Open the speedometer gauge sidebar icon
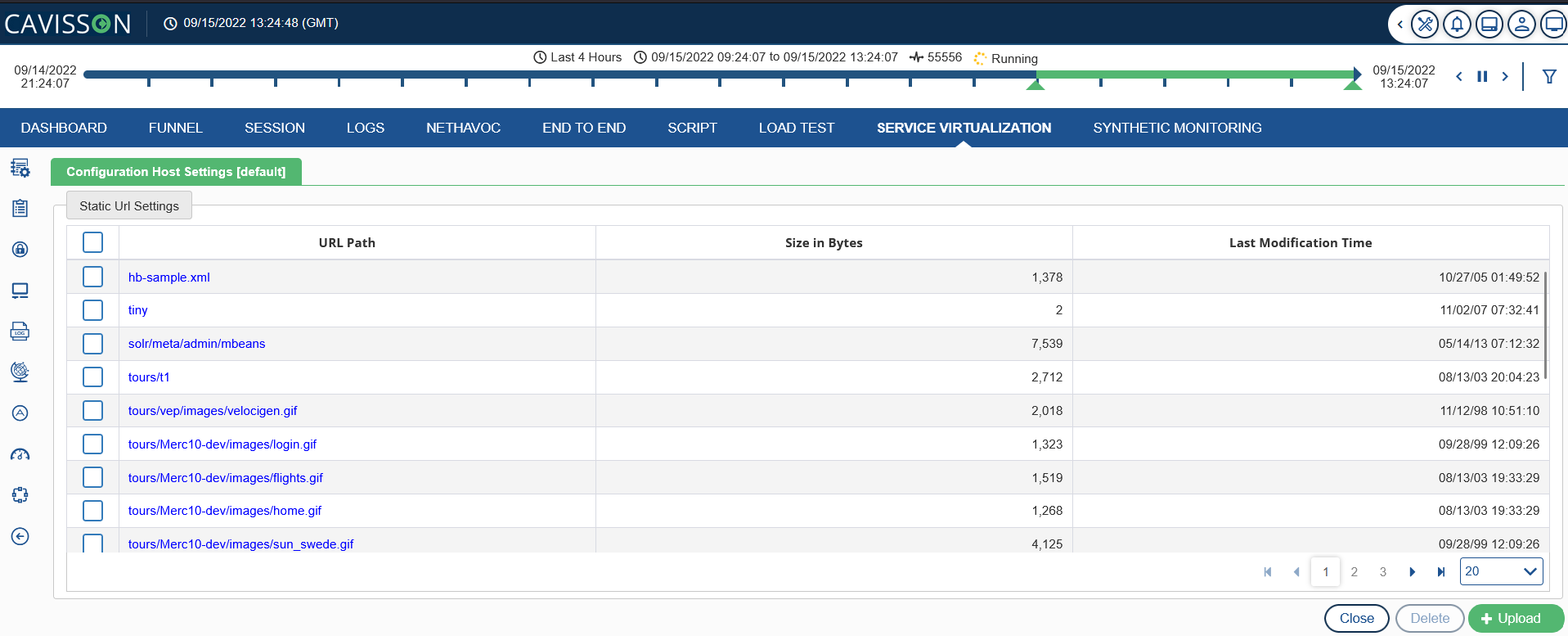 20,454
